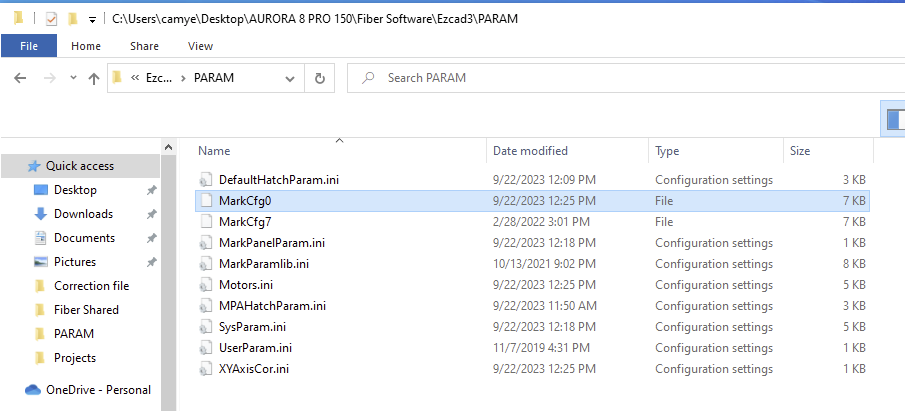Screen dimensions: 905x411
Task: Click the Up one level arrow
Action: (x=94, y=79)
